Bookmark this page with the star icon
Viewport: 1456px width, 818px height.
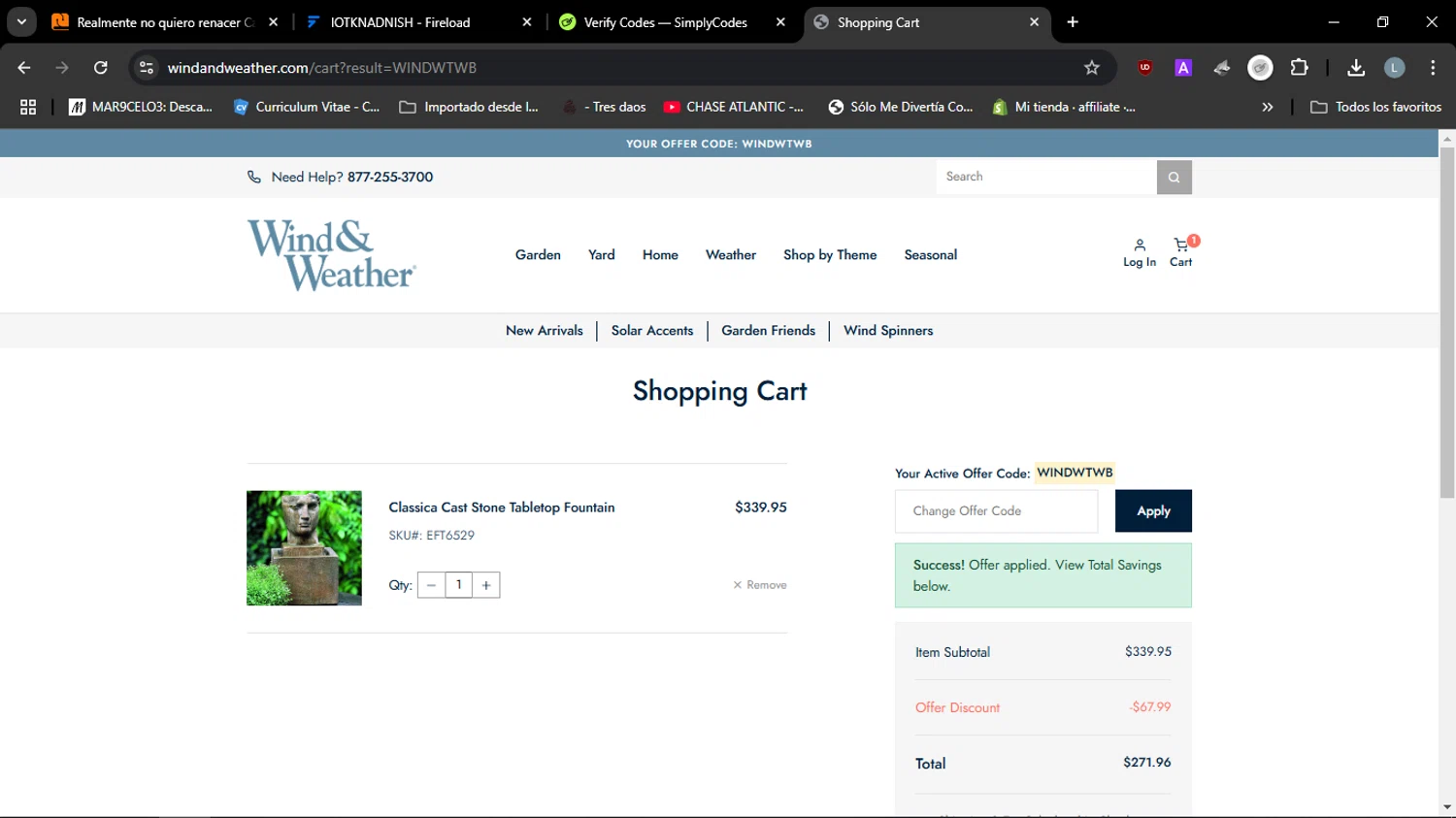[1092, 68]
